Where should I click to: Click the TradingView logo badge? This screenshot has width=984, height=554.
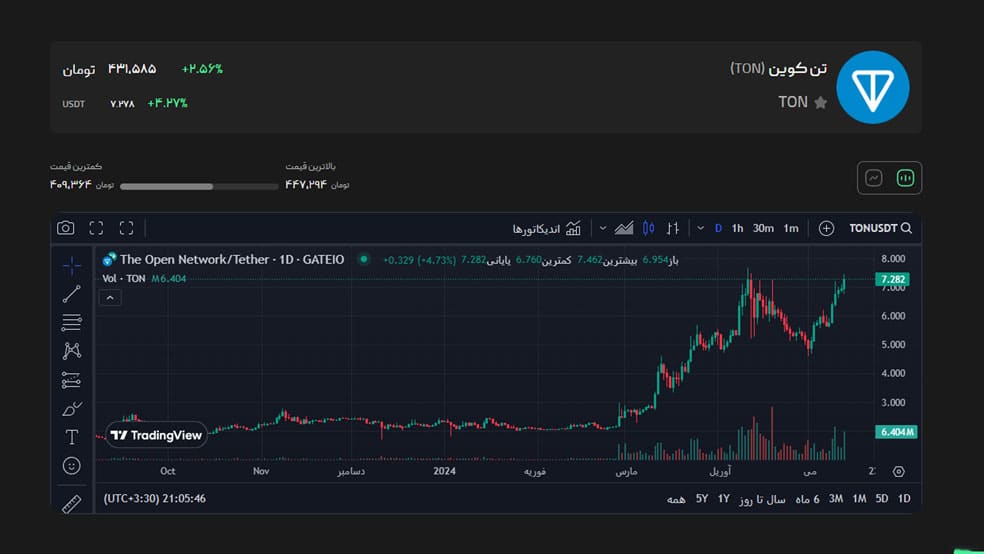[156, 435]
